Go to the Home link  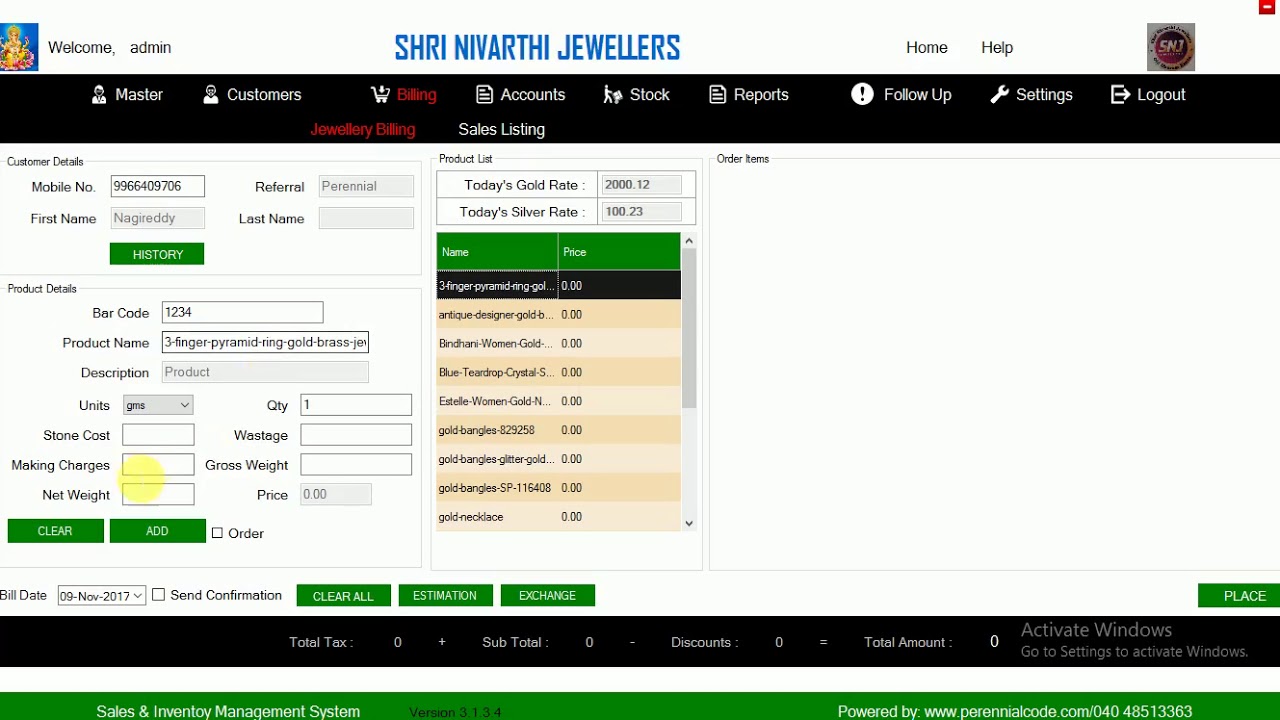click(927, 48)
